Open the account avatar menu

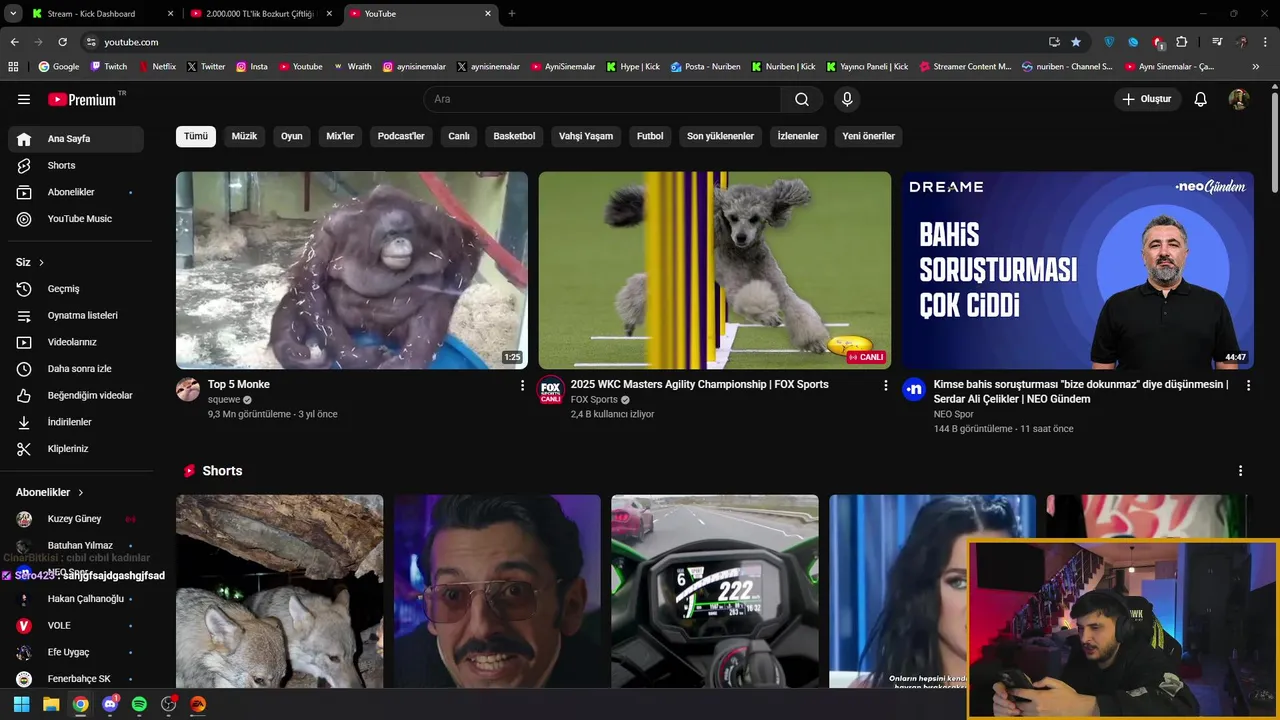tap(1239, 99)
